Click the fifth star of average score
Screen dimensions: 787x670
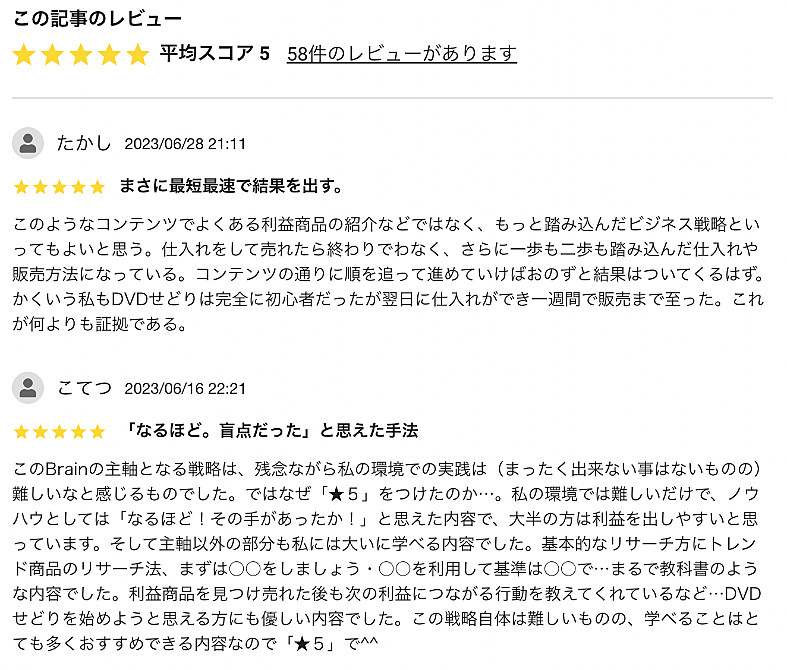138,54
